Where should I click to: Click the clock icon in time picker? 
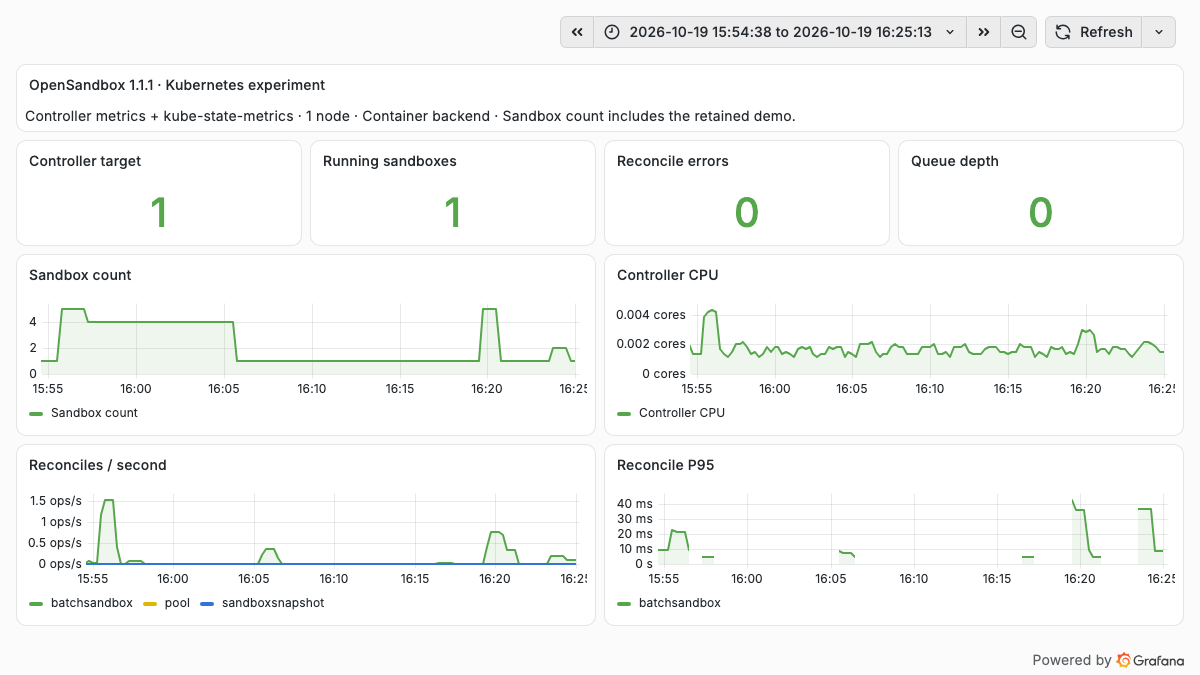pyautogui.click(x=613, y=32)
